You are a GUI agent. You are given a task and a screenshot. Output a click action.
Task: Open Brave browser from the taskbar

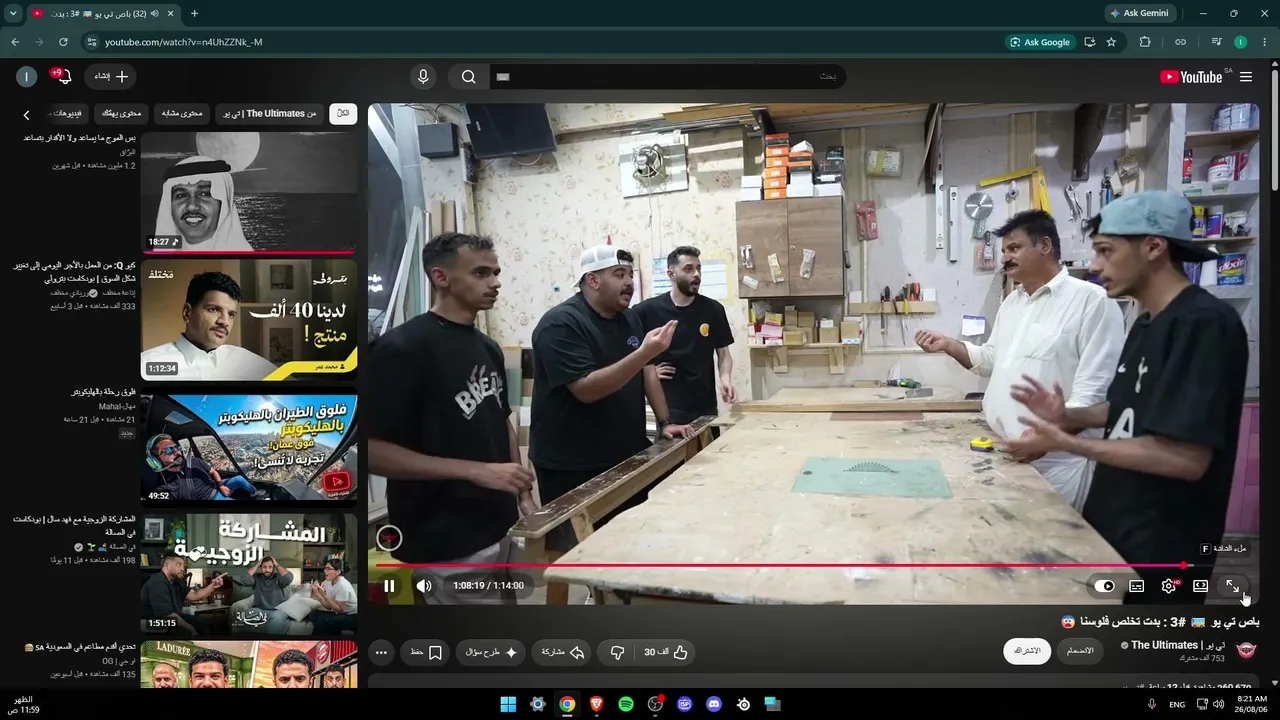(x=597, y=704)
